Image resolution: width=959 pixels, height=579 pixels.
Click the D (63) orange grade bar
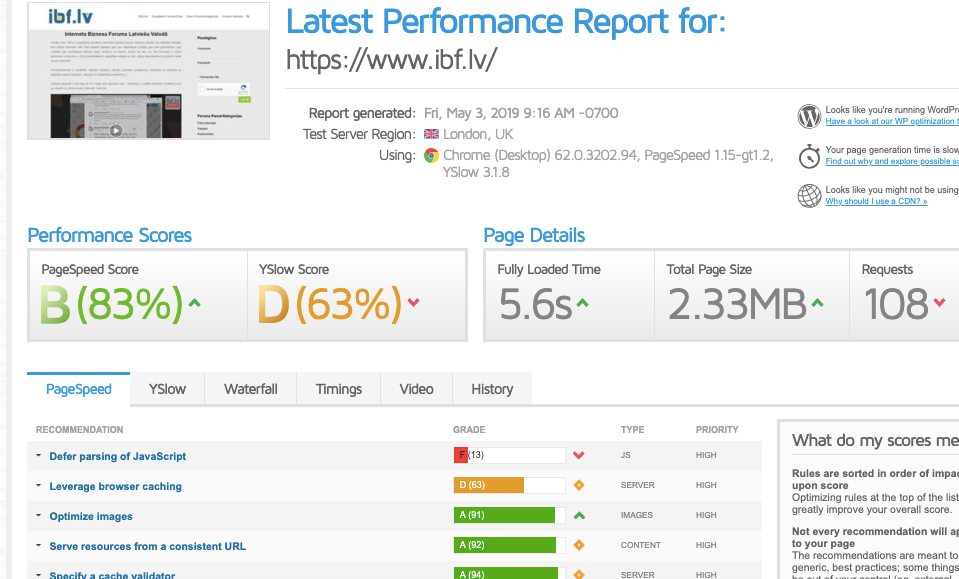(489, 486)
